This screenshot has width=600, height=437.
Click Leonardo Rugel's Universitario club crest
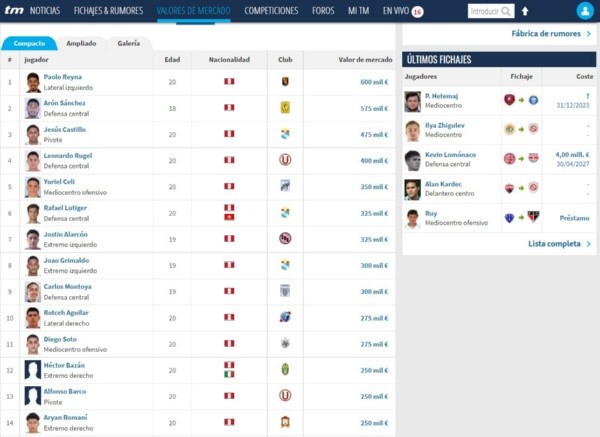(x=285, y=159)
